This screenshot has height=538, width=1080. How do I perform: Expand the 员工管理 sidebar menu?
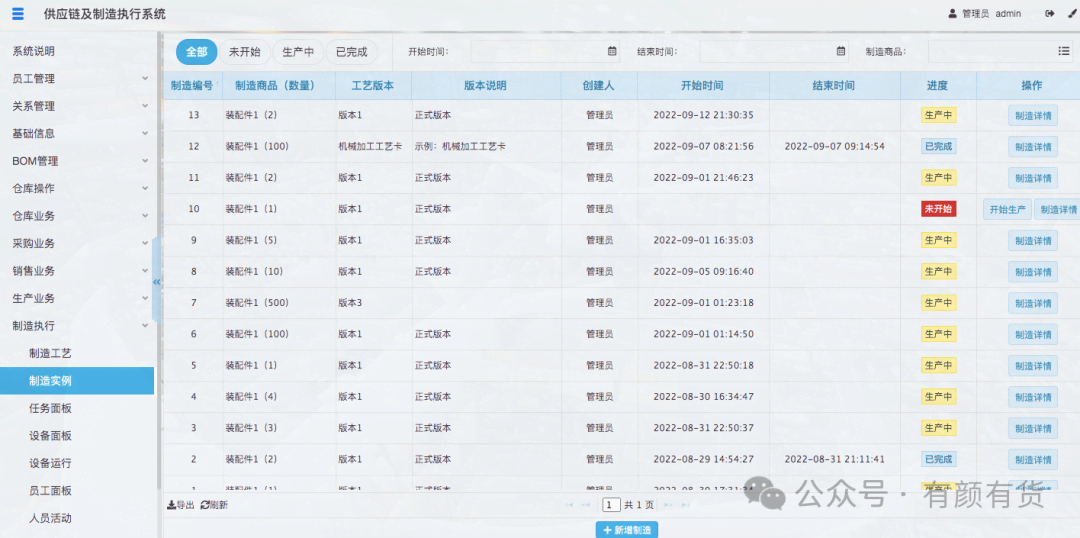(x=78, y=78)
